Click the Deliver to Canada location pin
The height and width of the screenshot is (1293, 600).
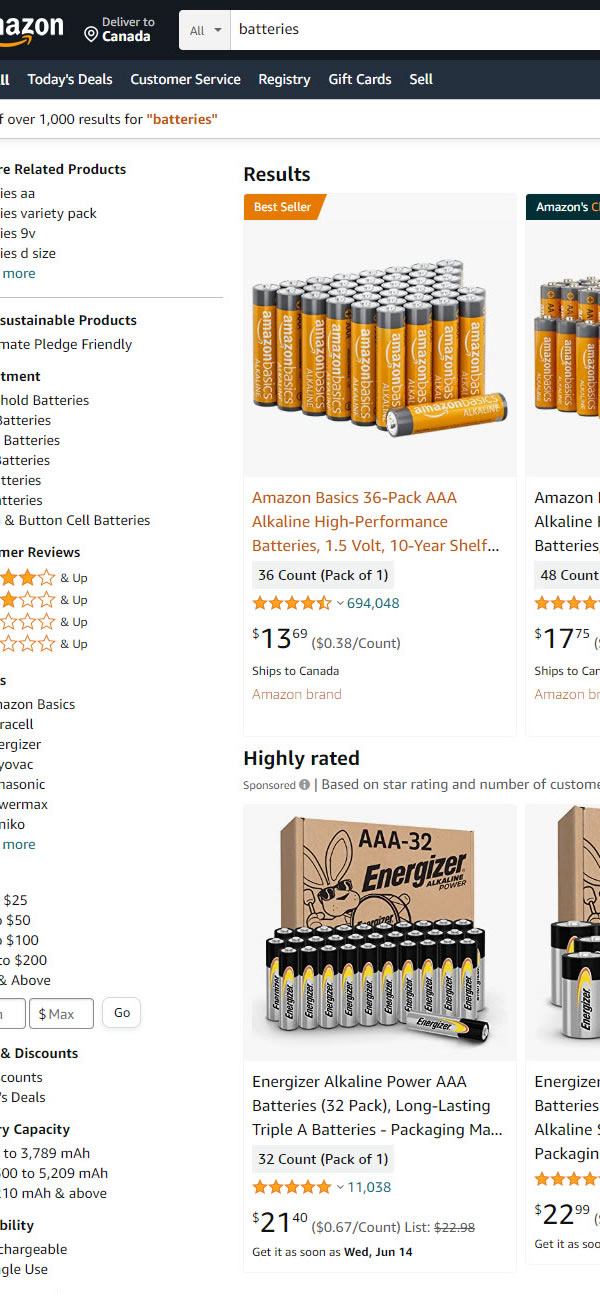[91, 35]
